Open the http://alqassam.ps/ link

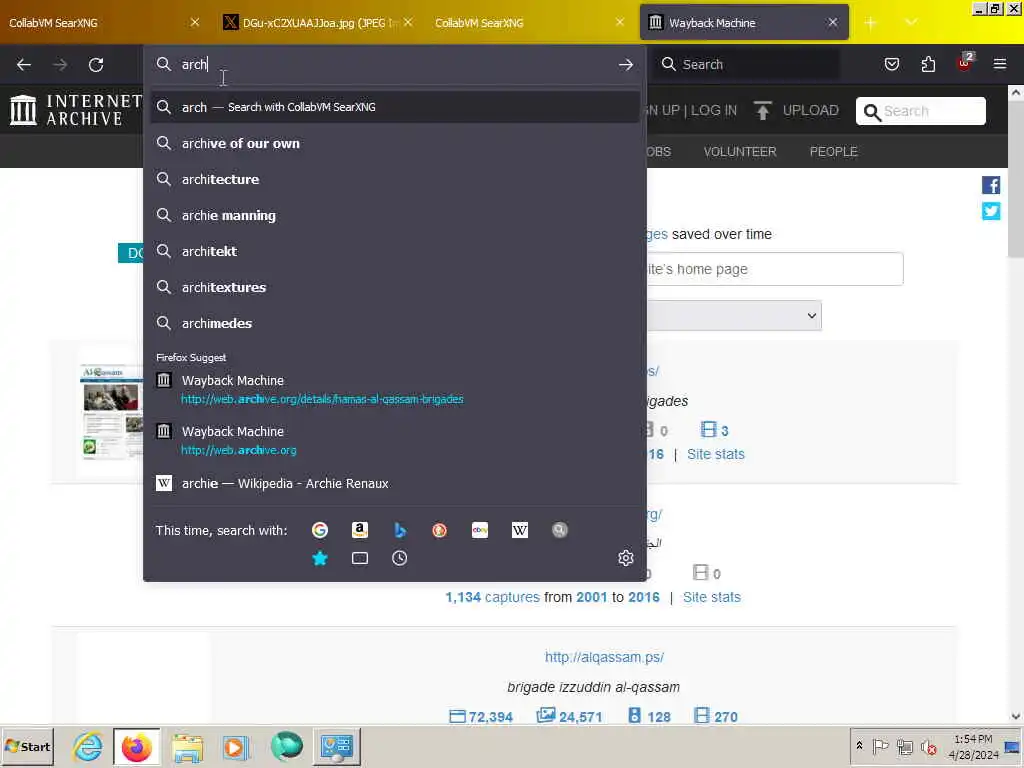pyautogui.click(x=604, y=657)
